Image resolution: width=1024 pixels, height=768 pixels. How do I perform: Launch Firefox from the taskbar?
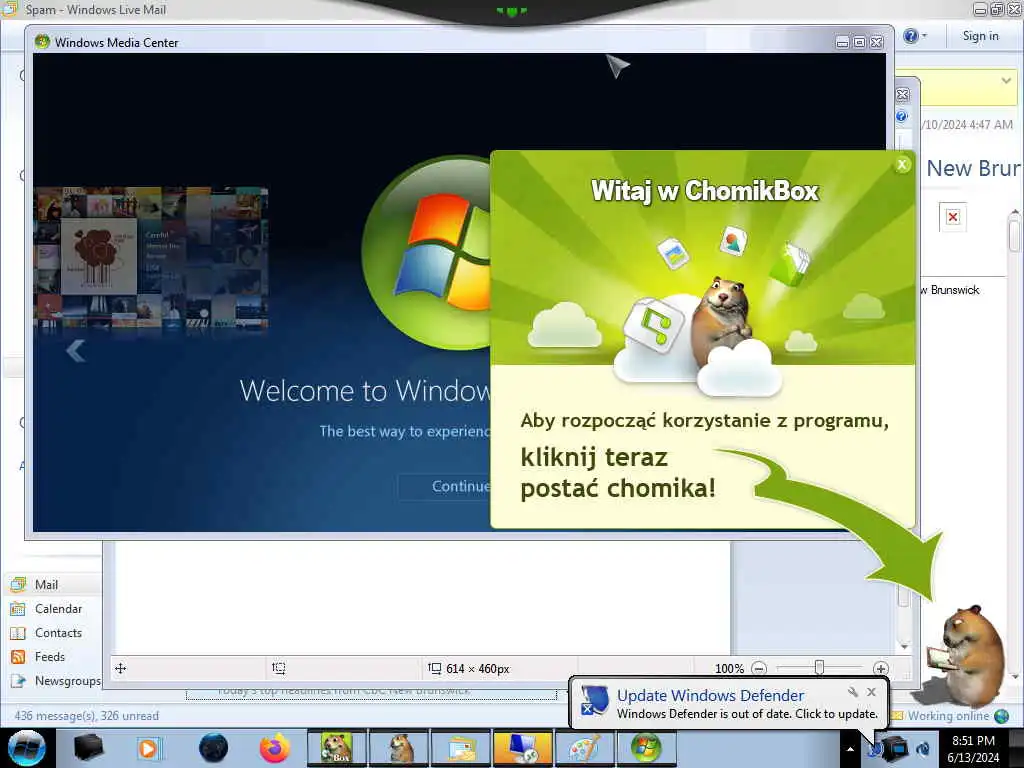[x=275, y=748]
